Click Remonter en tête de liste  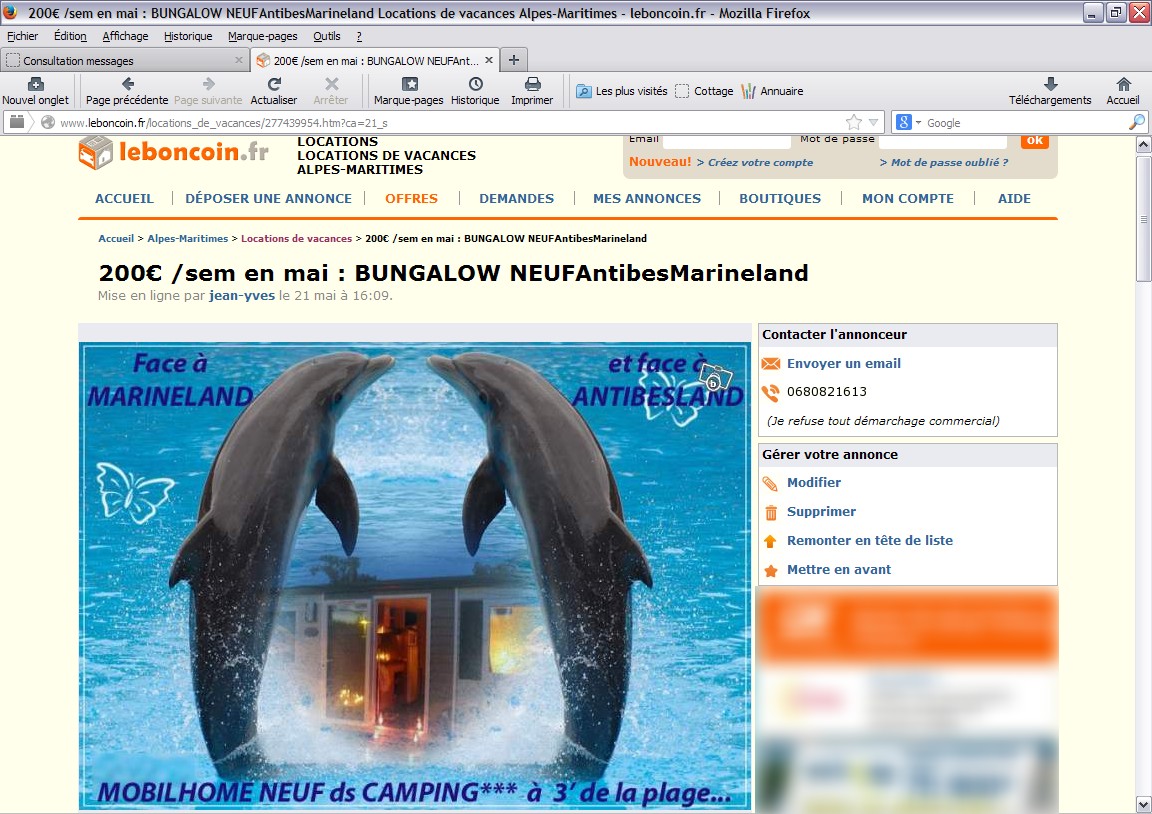[870, 540]
